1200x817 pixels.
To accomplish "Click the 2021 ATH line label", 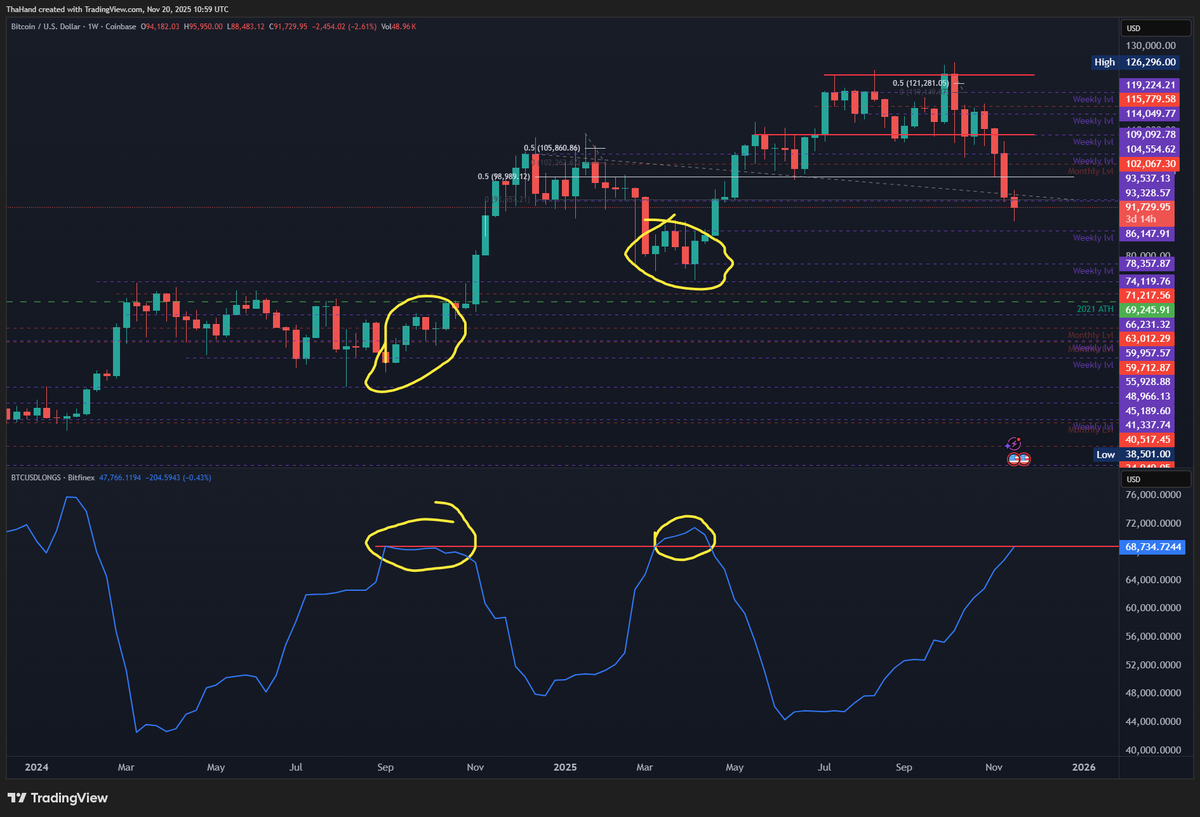I will [1095, 310].
